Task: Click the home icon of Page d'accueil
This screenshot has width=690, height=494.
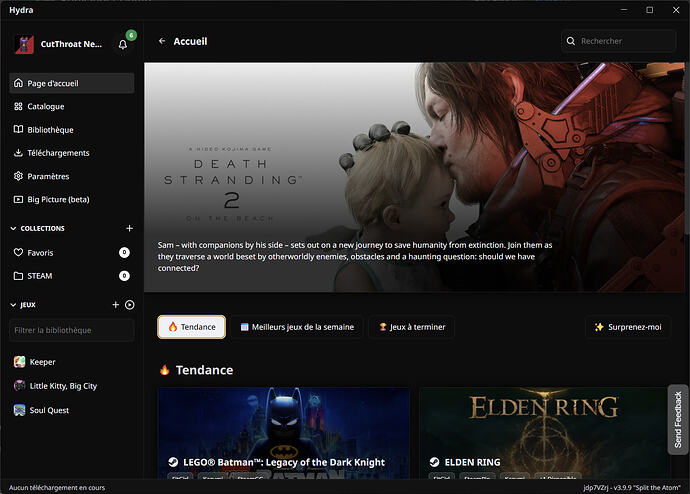Action: tap(18, 83)
